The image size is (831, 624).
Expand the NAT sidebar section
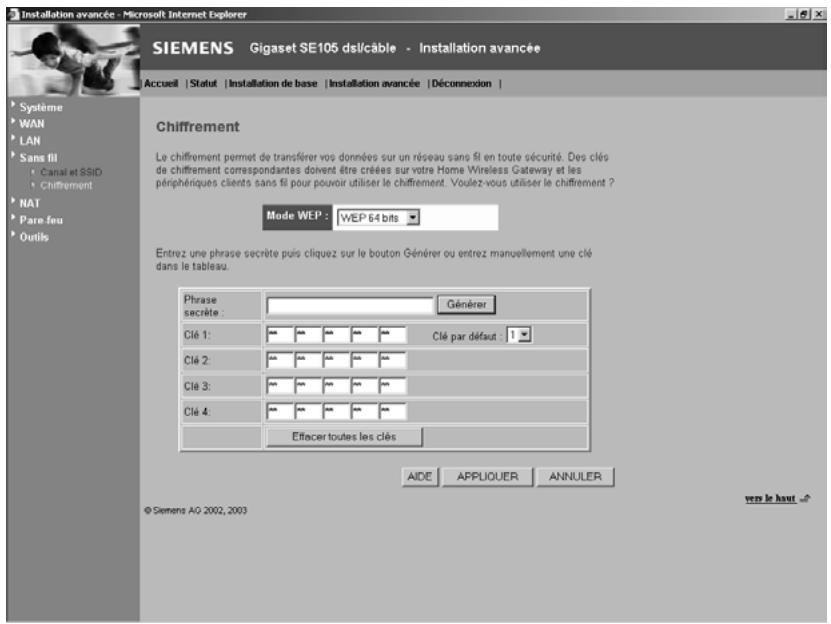[x=30, y=204]
